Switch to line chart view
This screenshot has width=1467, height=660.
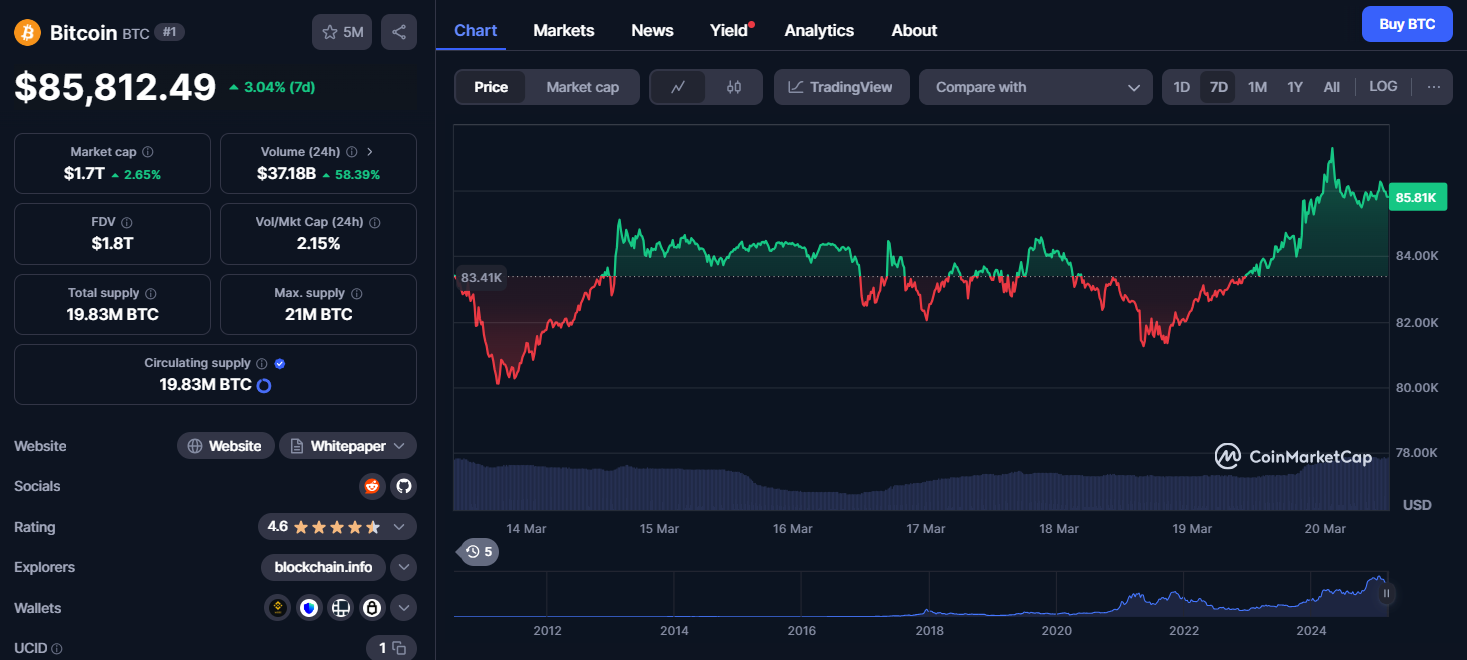[x=678, y=87]
